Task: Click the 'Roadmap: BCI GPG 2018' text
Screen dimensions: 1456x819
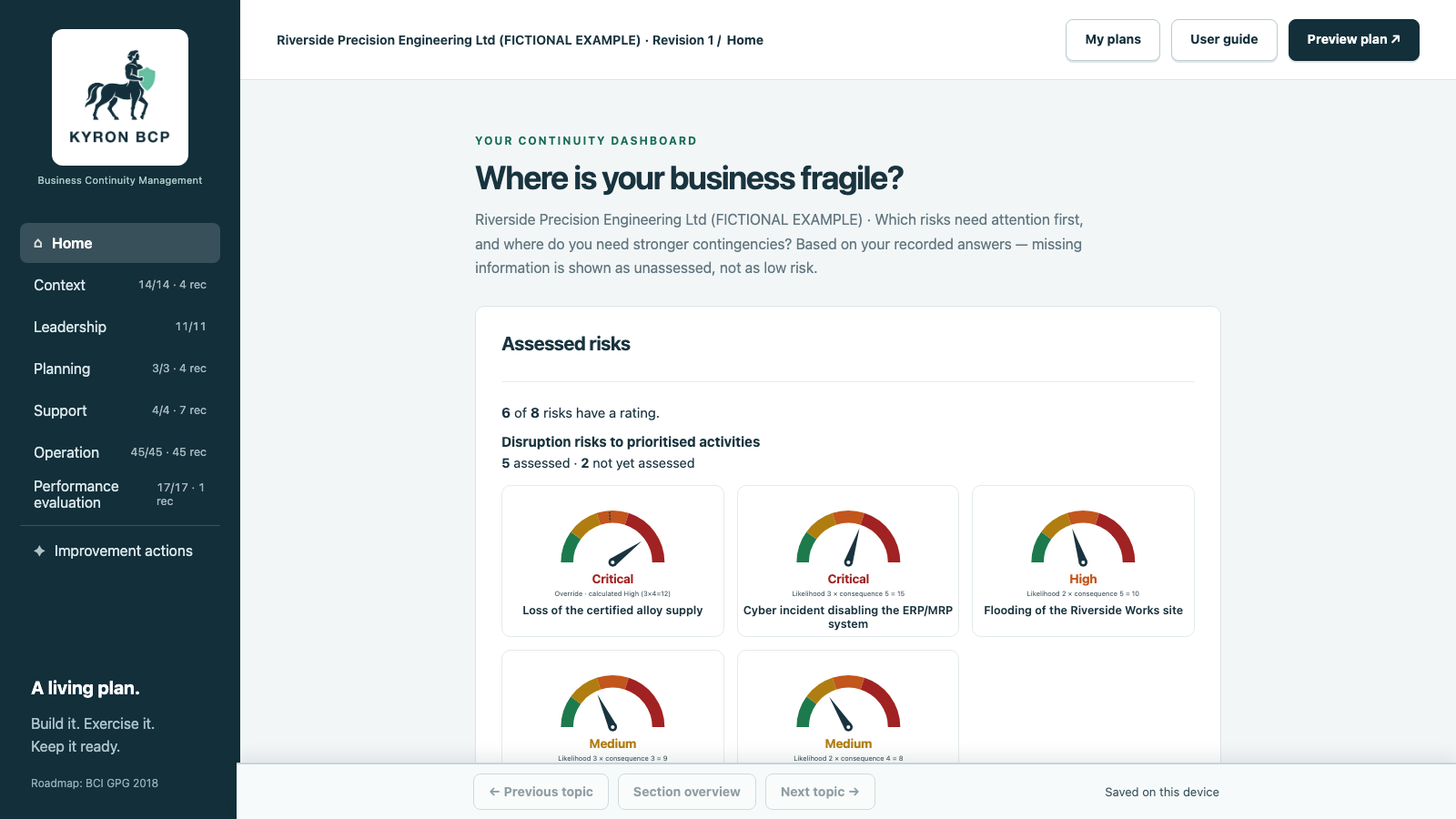Action: click(95, 784)
